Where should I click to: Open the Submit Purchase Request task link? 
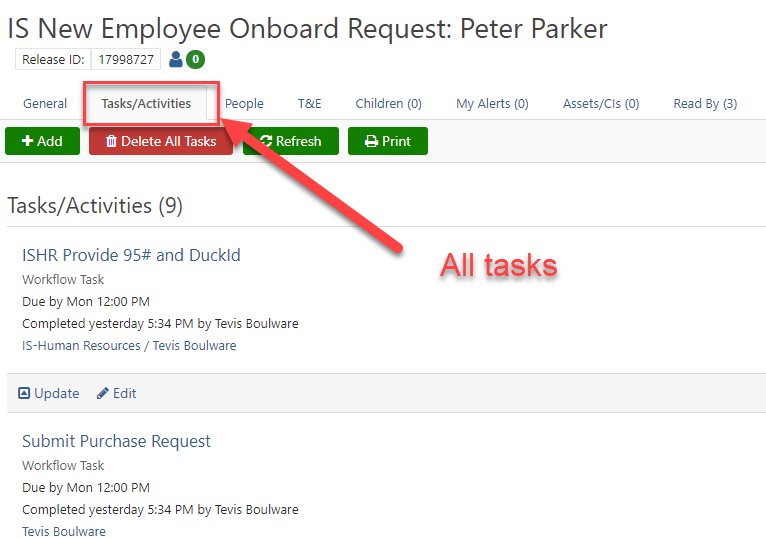116,441
